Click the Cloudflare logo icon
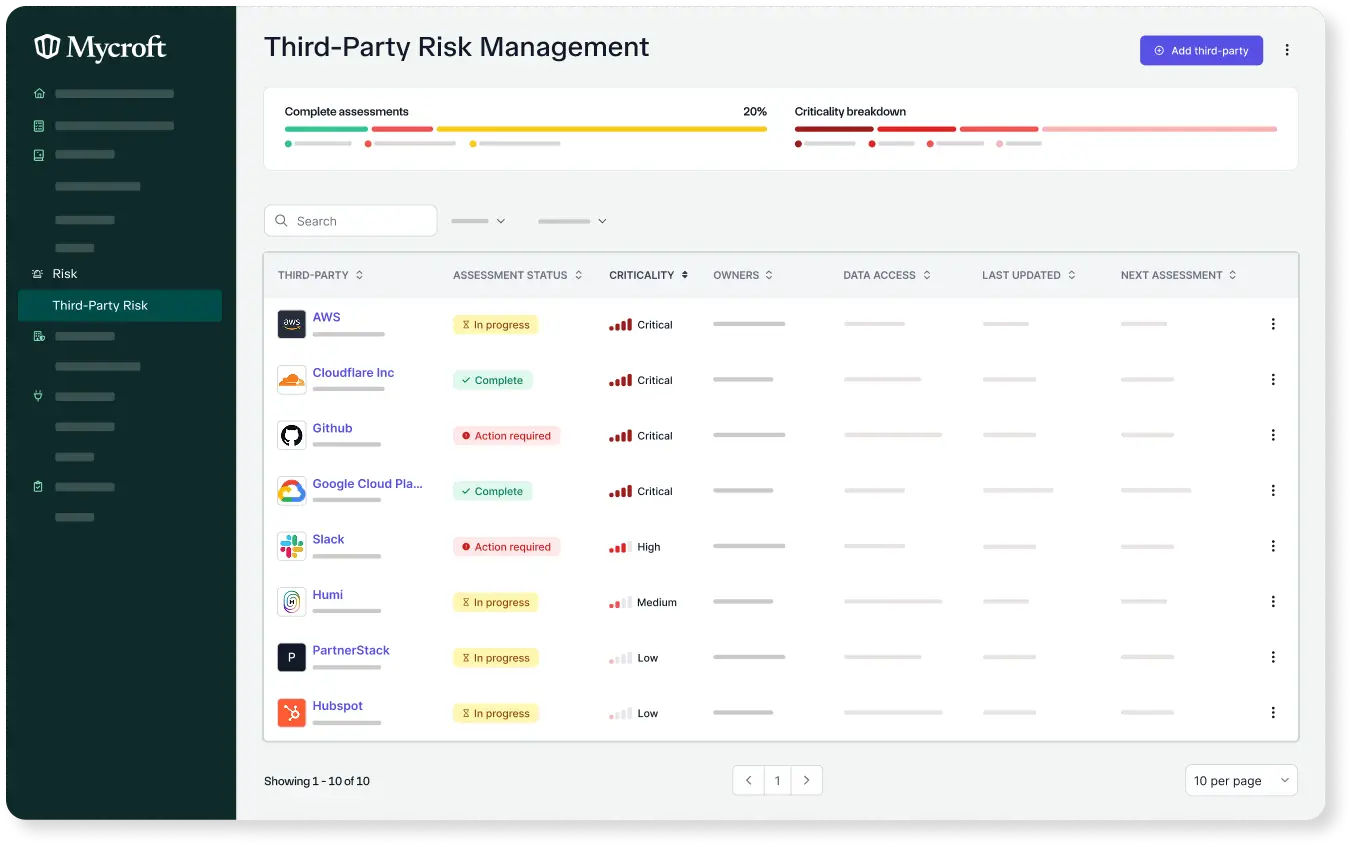The width and height of the screenshot is (1352, 847). tap(292, 380)
